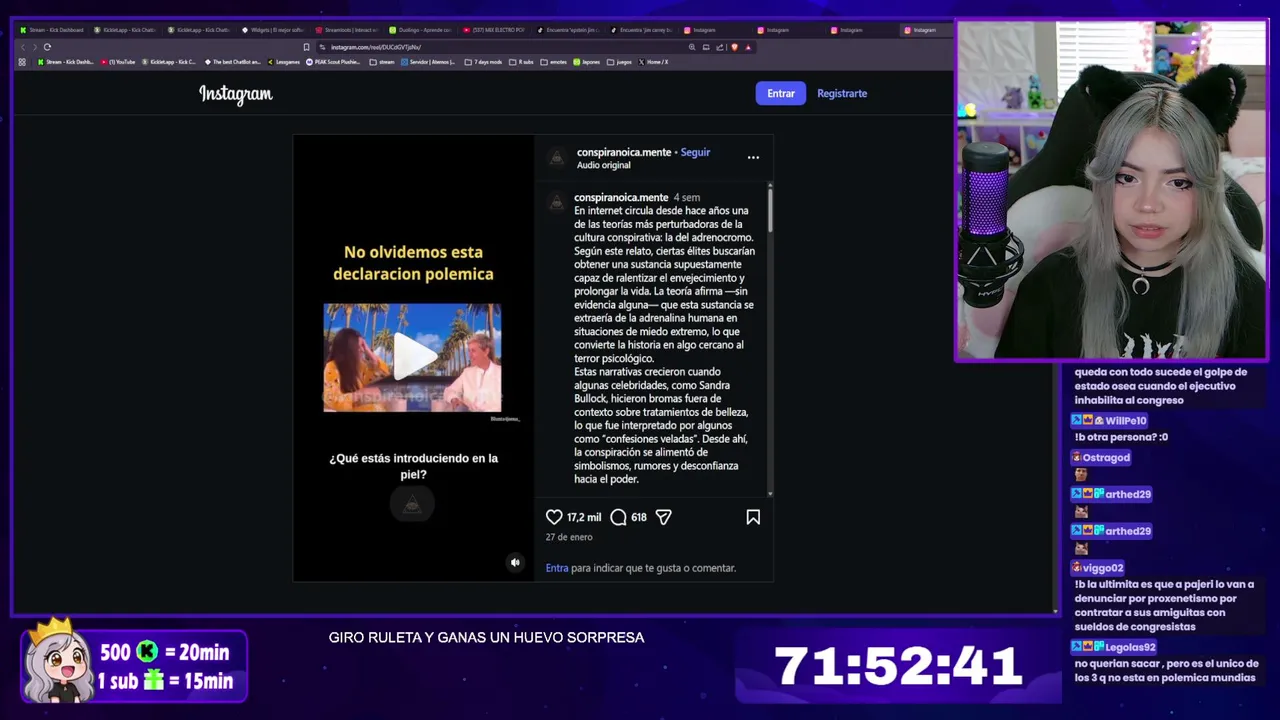Click chat username Legolas92
The width and height of the screenshot is (1280, 720).
pyautogui.click(x=1130, y=647)
